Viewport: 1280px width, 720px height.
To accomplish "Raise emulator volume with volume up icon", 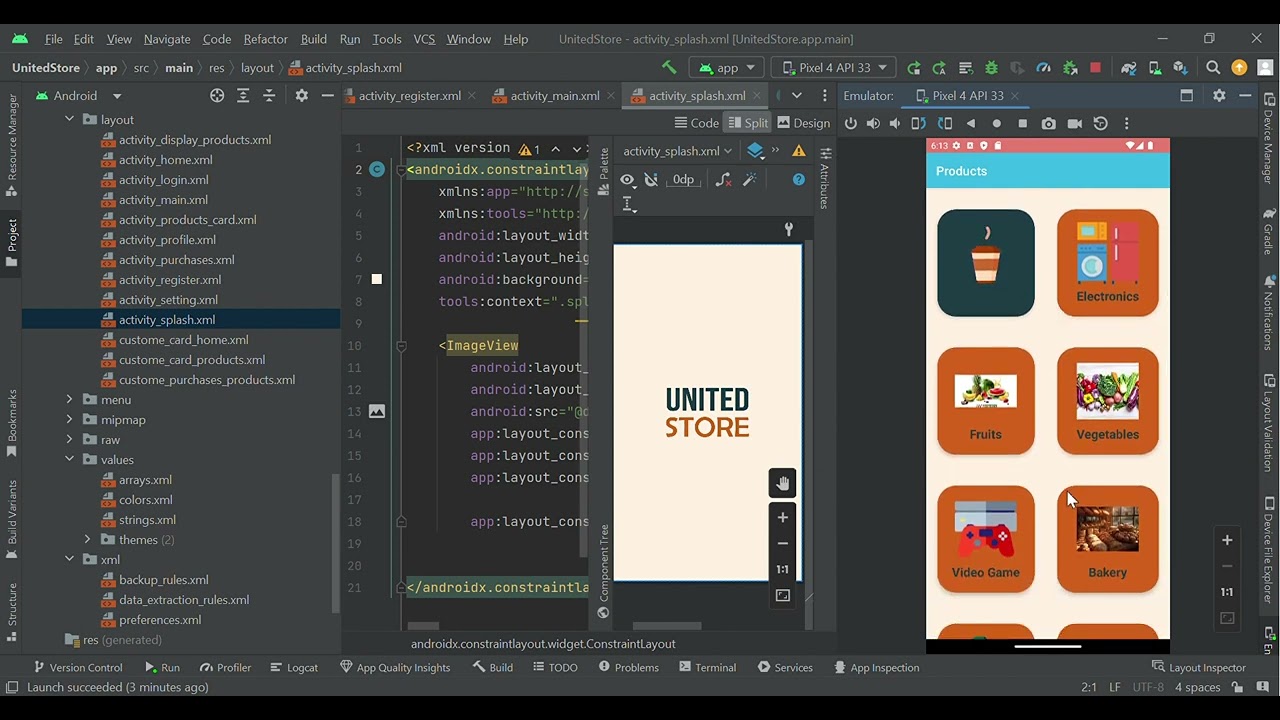I will [x=873, y=124].
